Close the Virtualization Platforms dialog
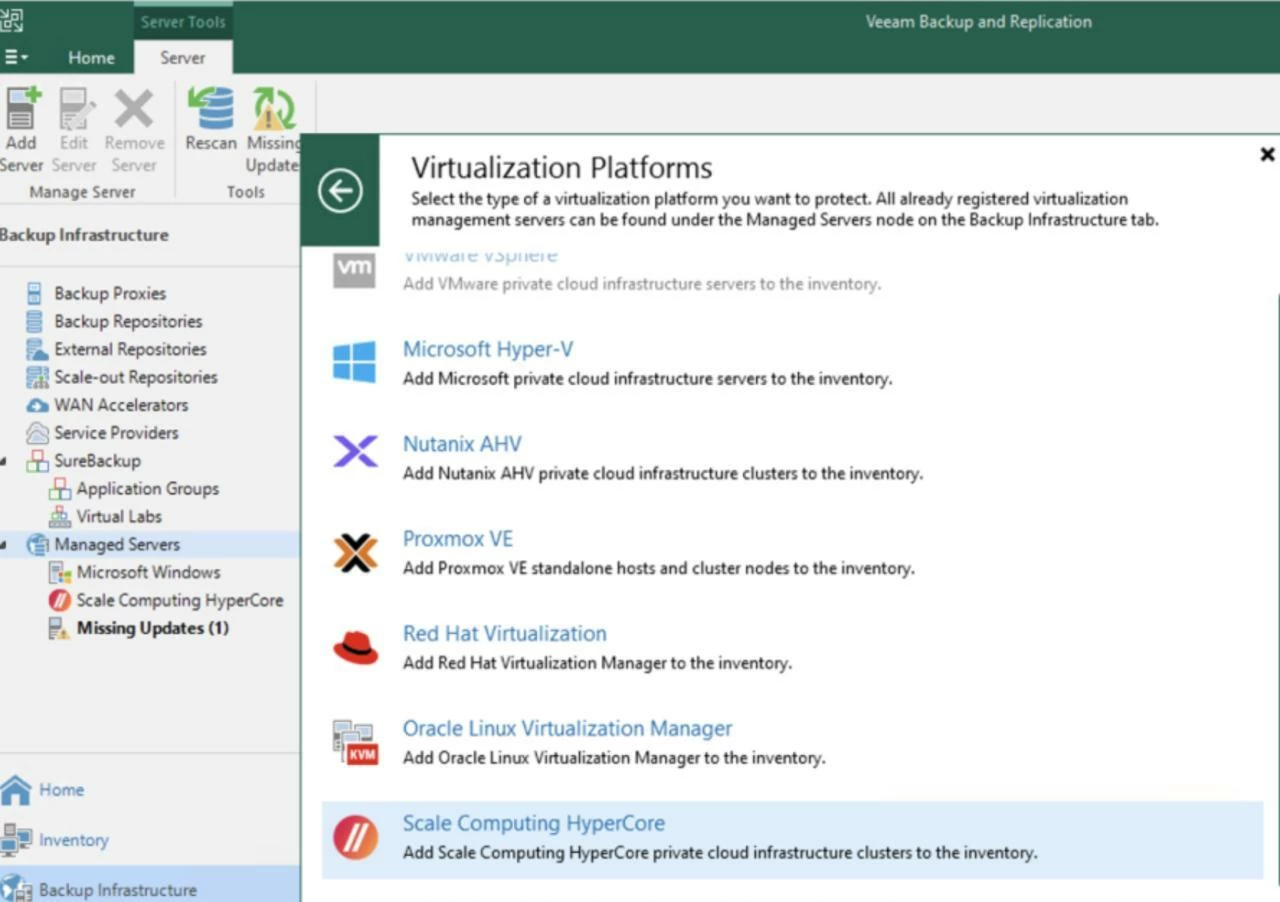 tap(1267, 154)
